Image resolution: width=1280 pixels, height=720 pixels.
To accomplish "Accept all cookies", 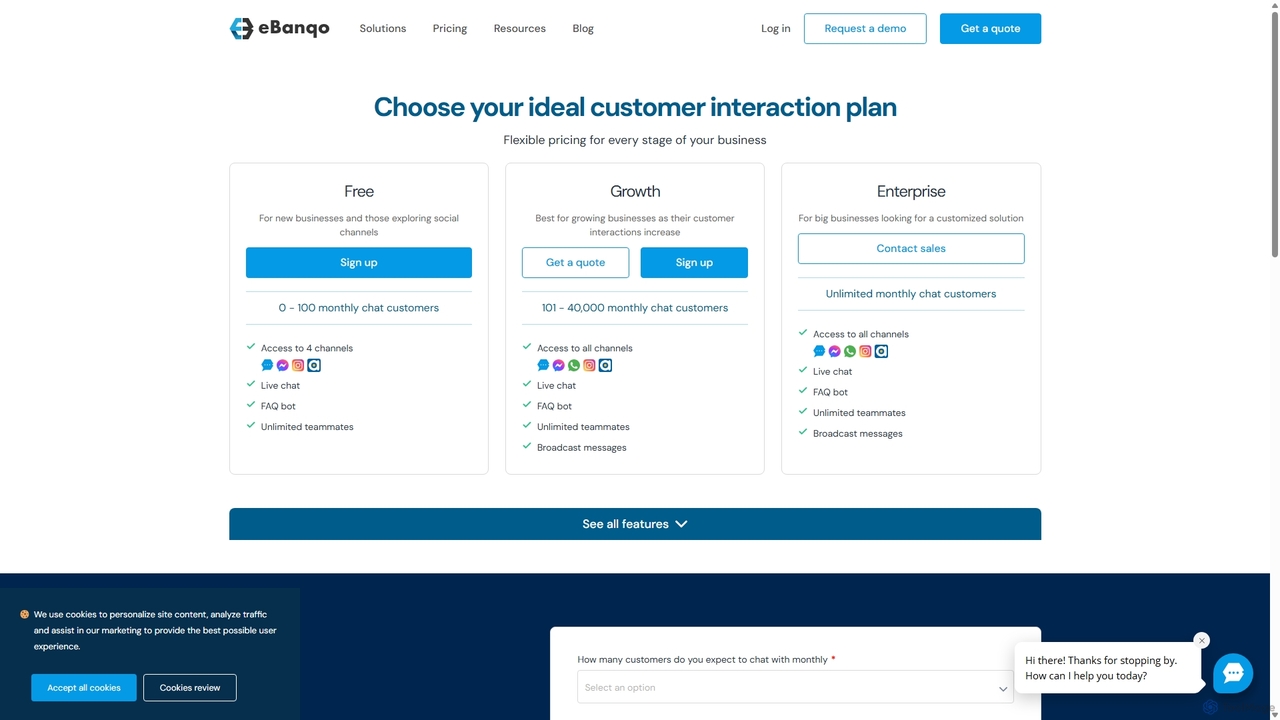I will tap(84, 687).
